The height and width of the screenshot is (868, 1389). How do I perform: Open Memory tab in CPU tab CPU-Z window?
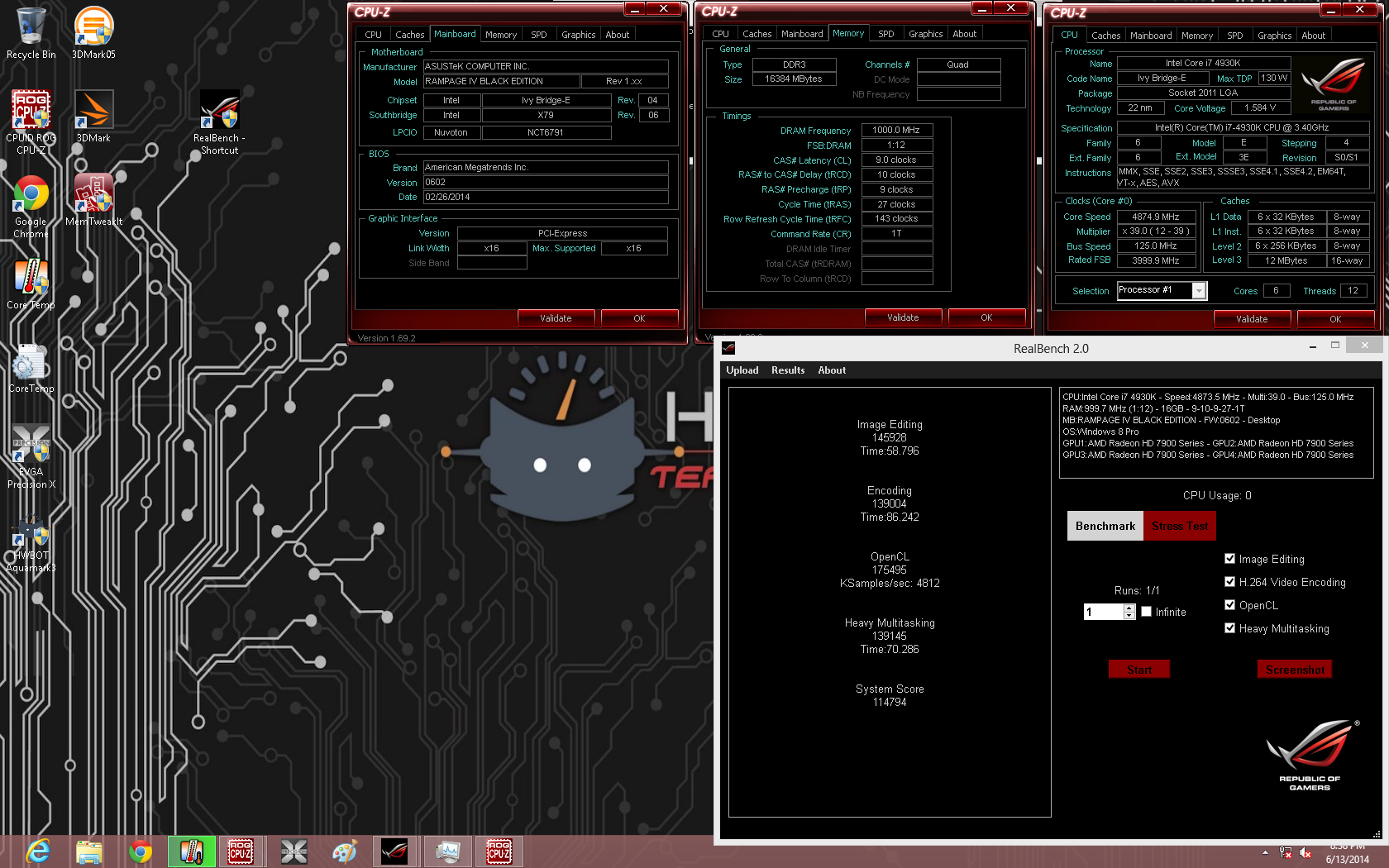point(1196,36)
